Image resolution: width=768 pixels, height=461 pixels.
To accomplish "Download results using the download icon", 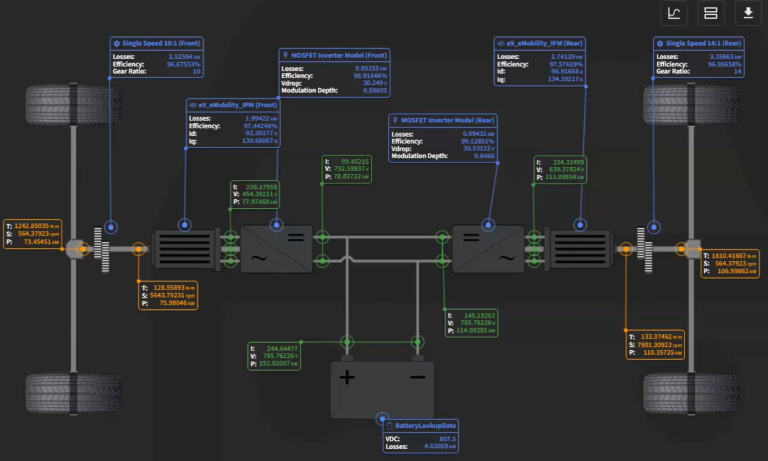I will tap(747, 14).
